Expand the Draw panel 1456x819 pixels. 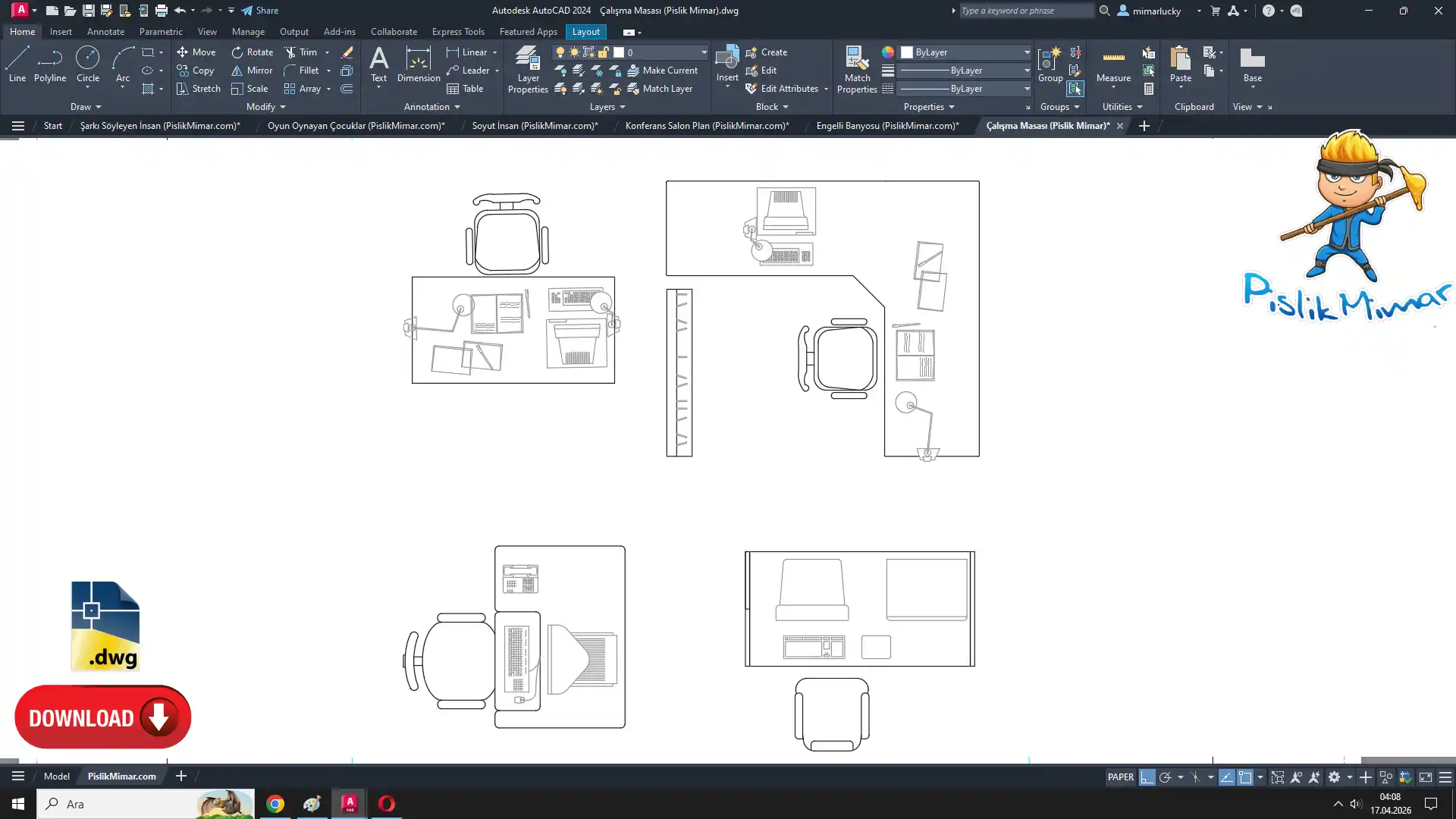(85, 107)
